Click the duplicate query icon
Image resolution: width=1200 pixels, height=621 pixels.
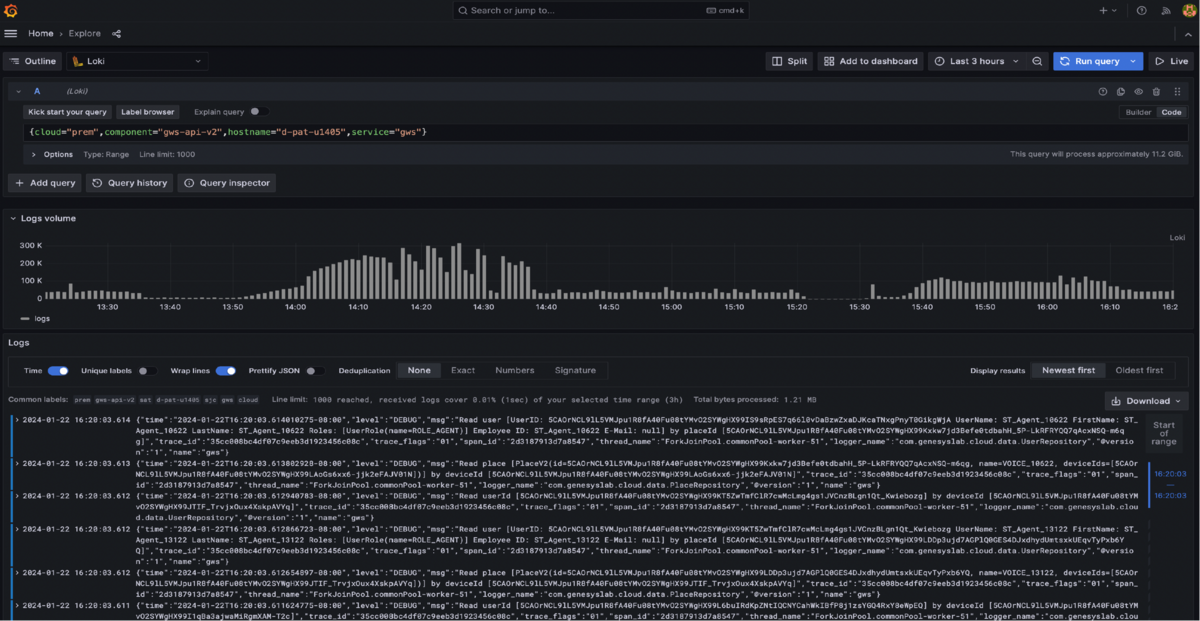(x=1121, y=91)
